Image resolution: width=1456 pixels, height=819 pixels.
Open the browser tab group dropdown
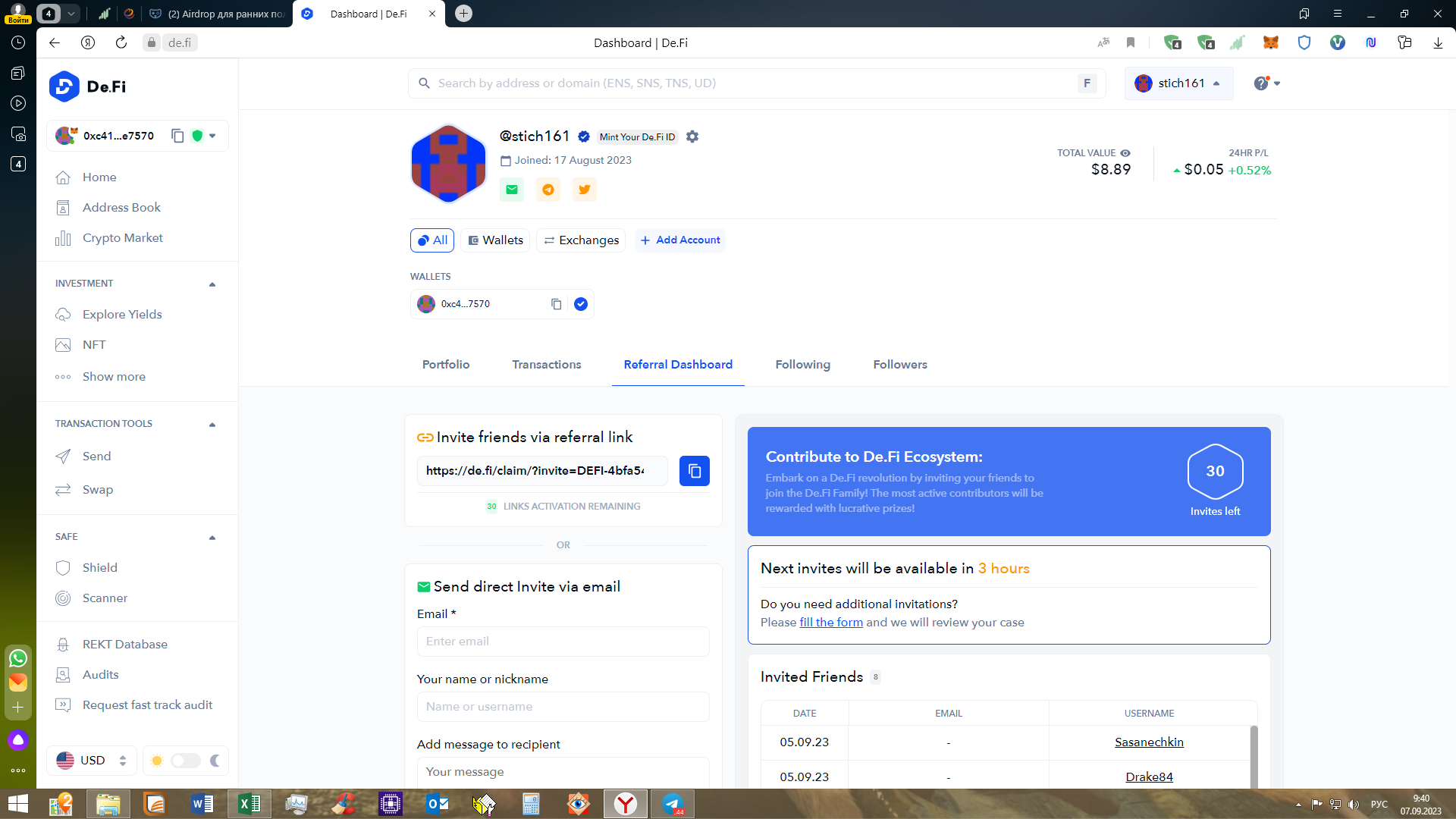coord(71,14)
